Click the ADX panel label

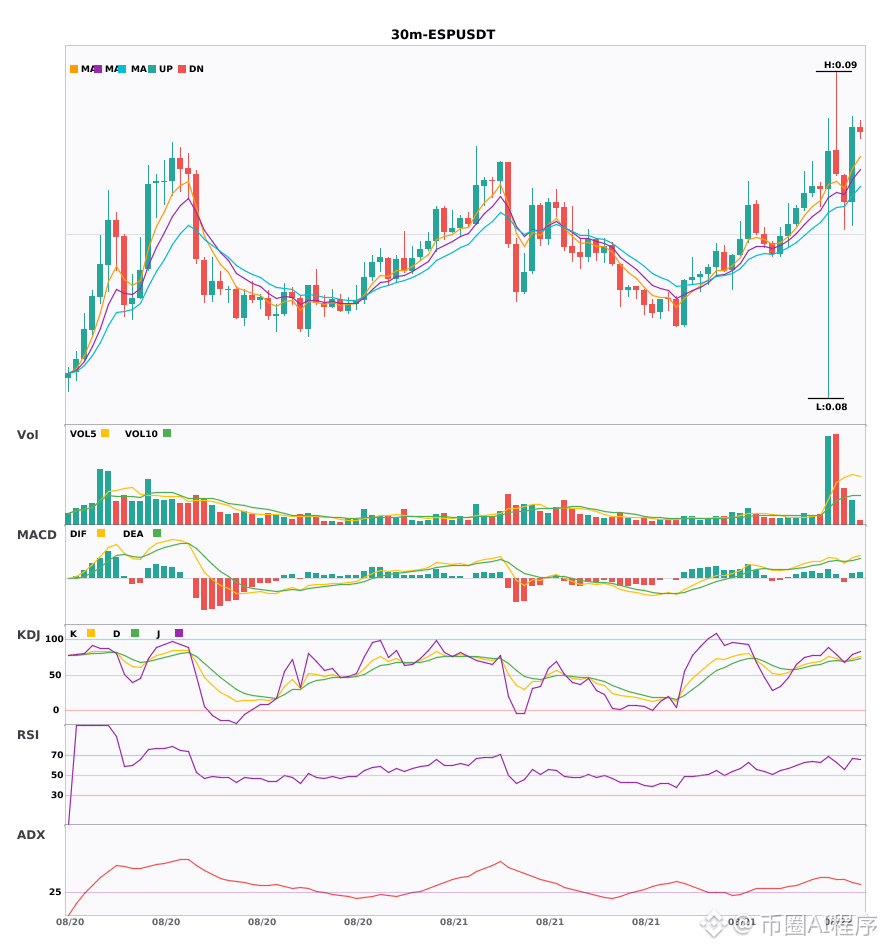(31, 835)
